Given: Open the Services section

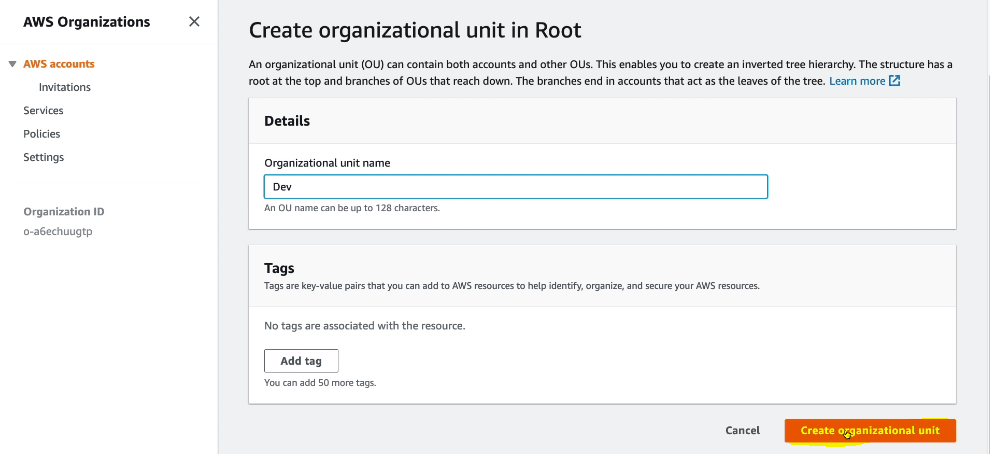Looking at the screenshot, I should (x=43, y=110).
